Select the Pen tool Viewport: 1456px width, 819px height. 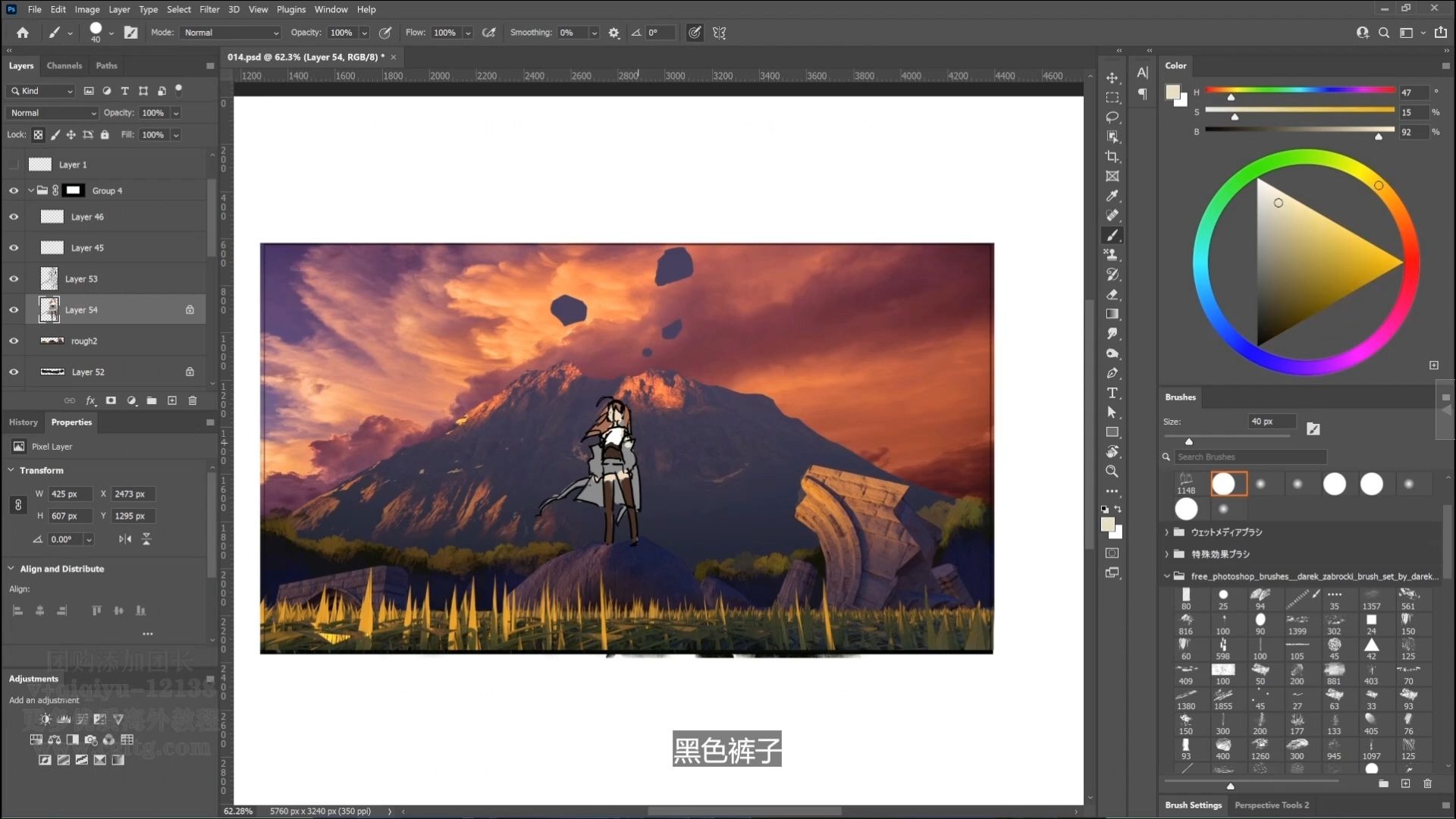click(x=1112, y=374)
